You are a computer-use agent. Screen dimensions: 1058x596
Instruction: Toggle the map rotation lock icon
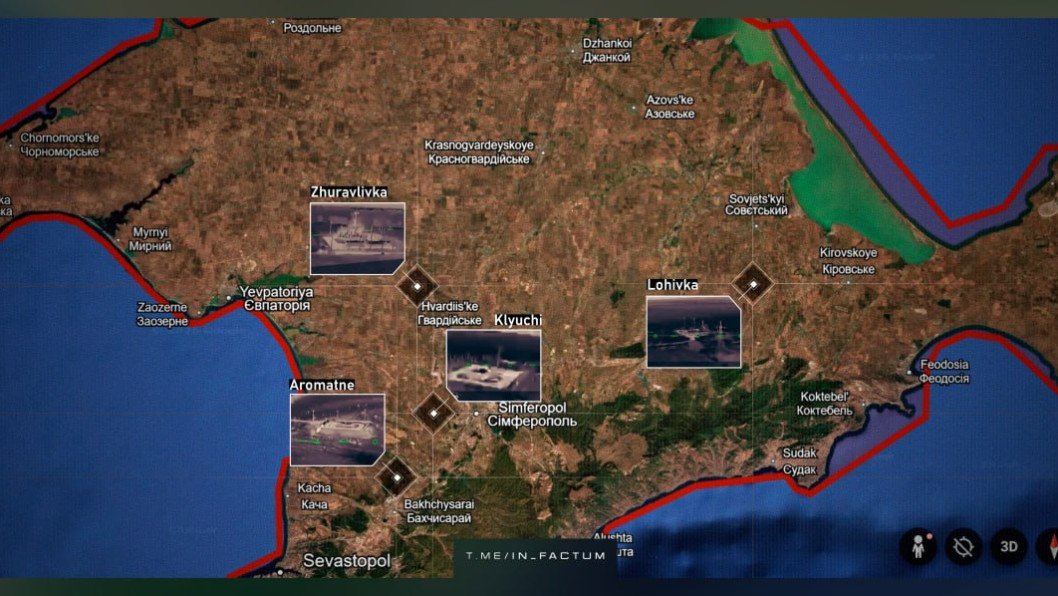(963, 546)
